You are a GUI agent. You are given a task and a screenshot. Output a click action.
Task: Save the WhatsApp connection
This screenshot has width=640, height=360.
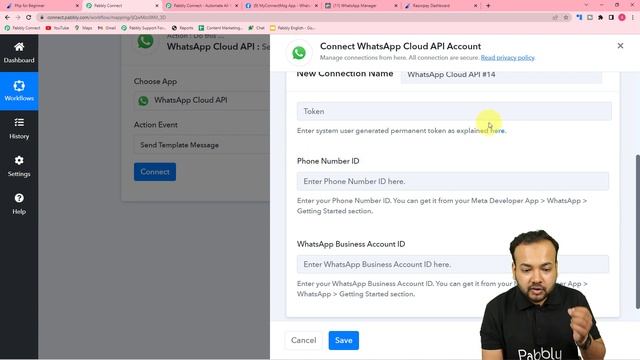[344, 340]
